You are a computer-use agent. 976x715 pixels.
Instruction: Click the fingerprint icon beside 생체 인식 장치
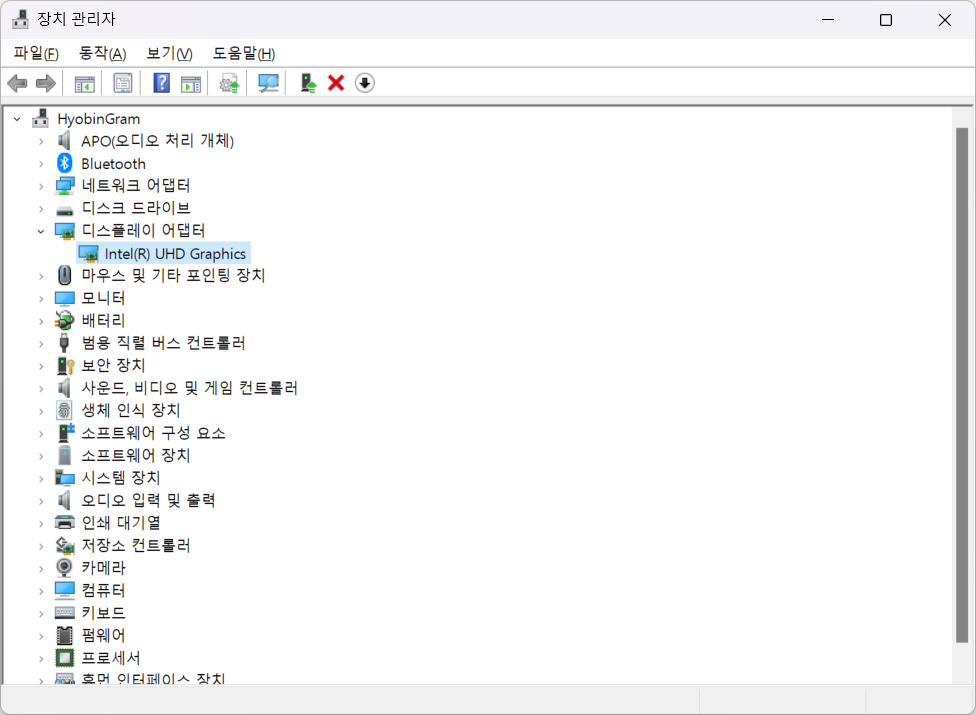[x=64, y=410]
